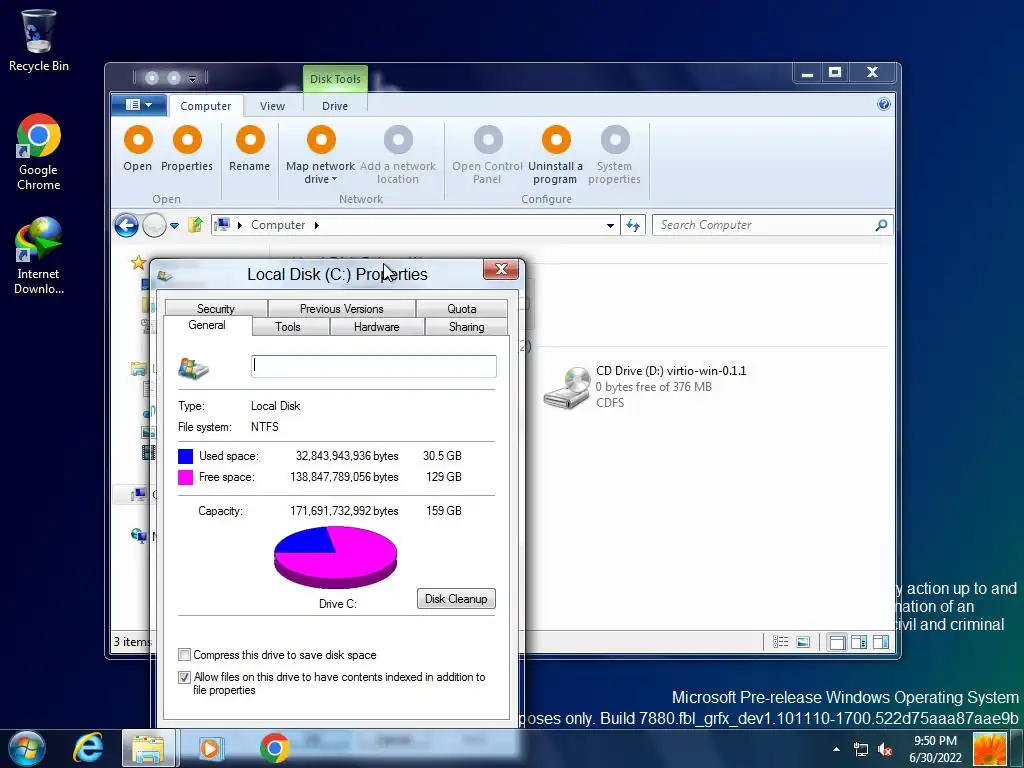The image size is (1024, 768).
Task: Open the Previous Versions tab
Action: (342, 308)
